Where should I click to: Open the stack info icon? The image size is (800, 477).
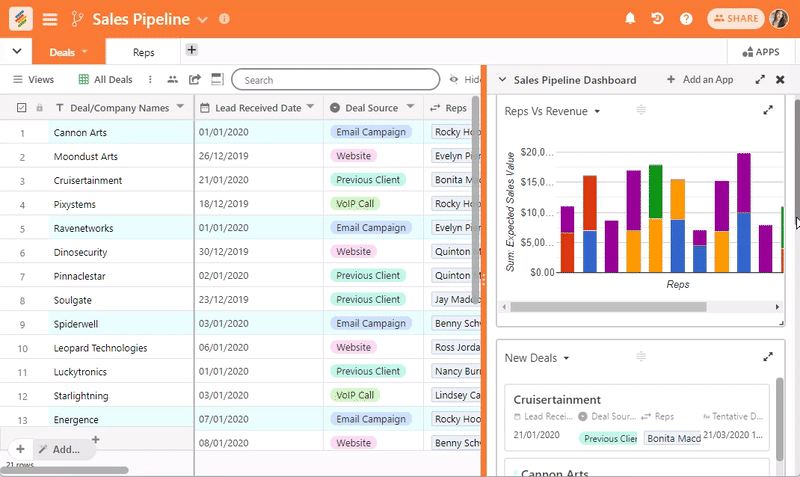click(x=224, y=19)
